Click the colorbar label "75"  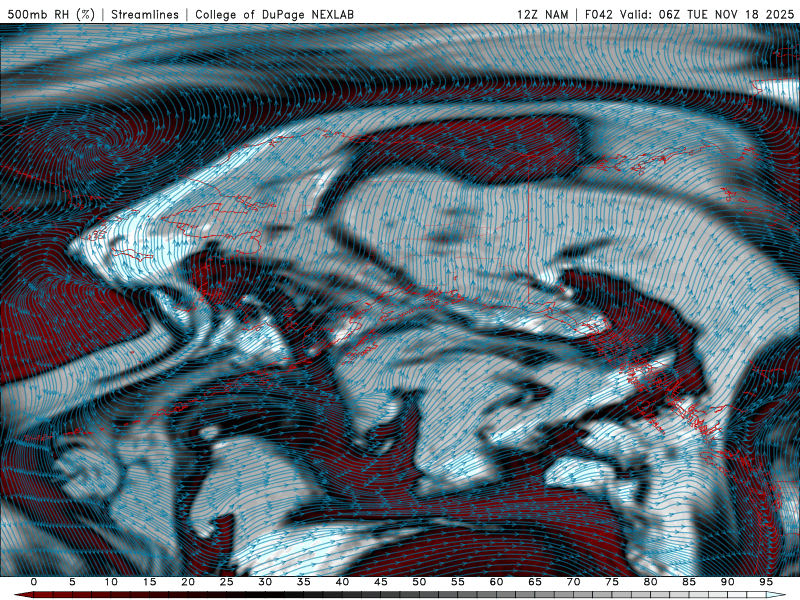(612, 582)
